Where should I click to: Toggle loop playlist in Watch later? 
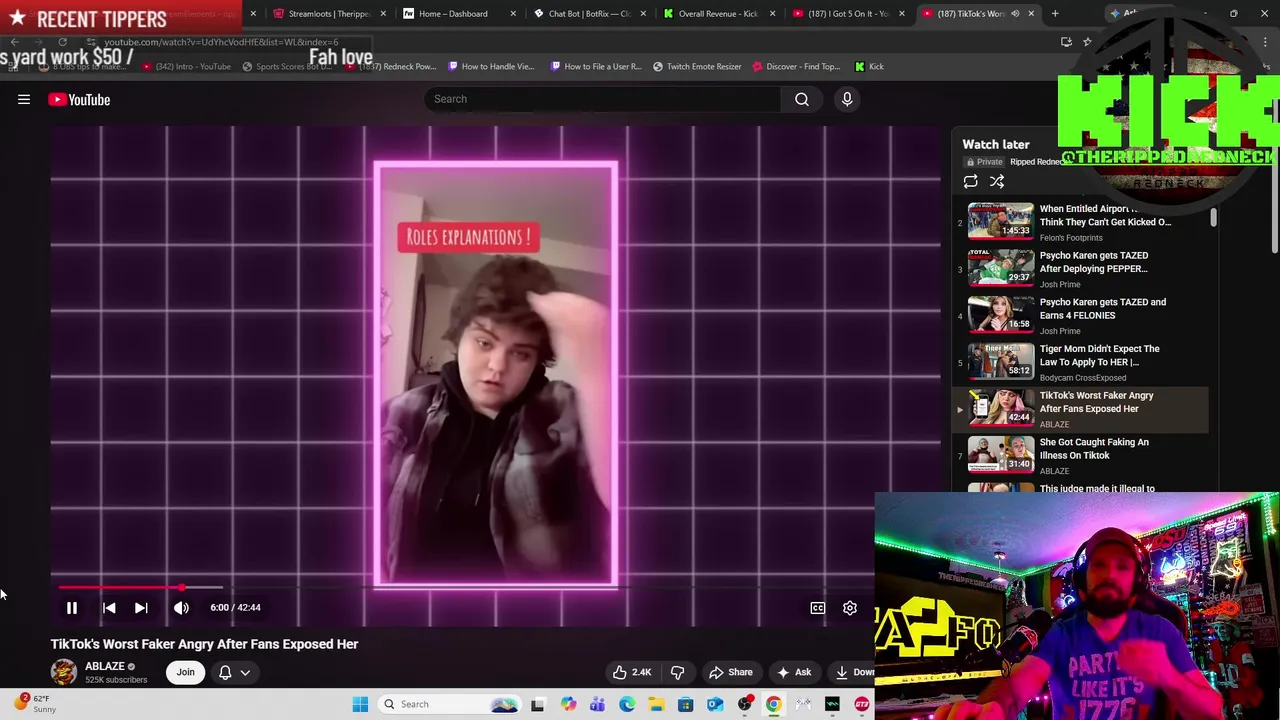[970, 181]
